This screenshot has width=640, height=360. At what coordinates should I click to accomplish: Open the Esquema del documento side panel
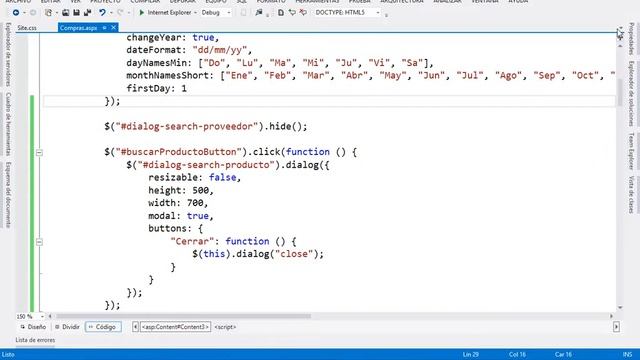[x=8, y=194]
